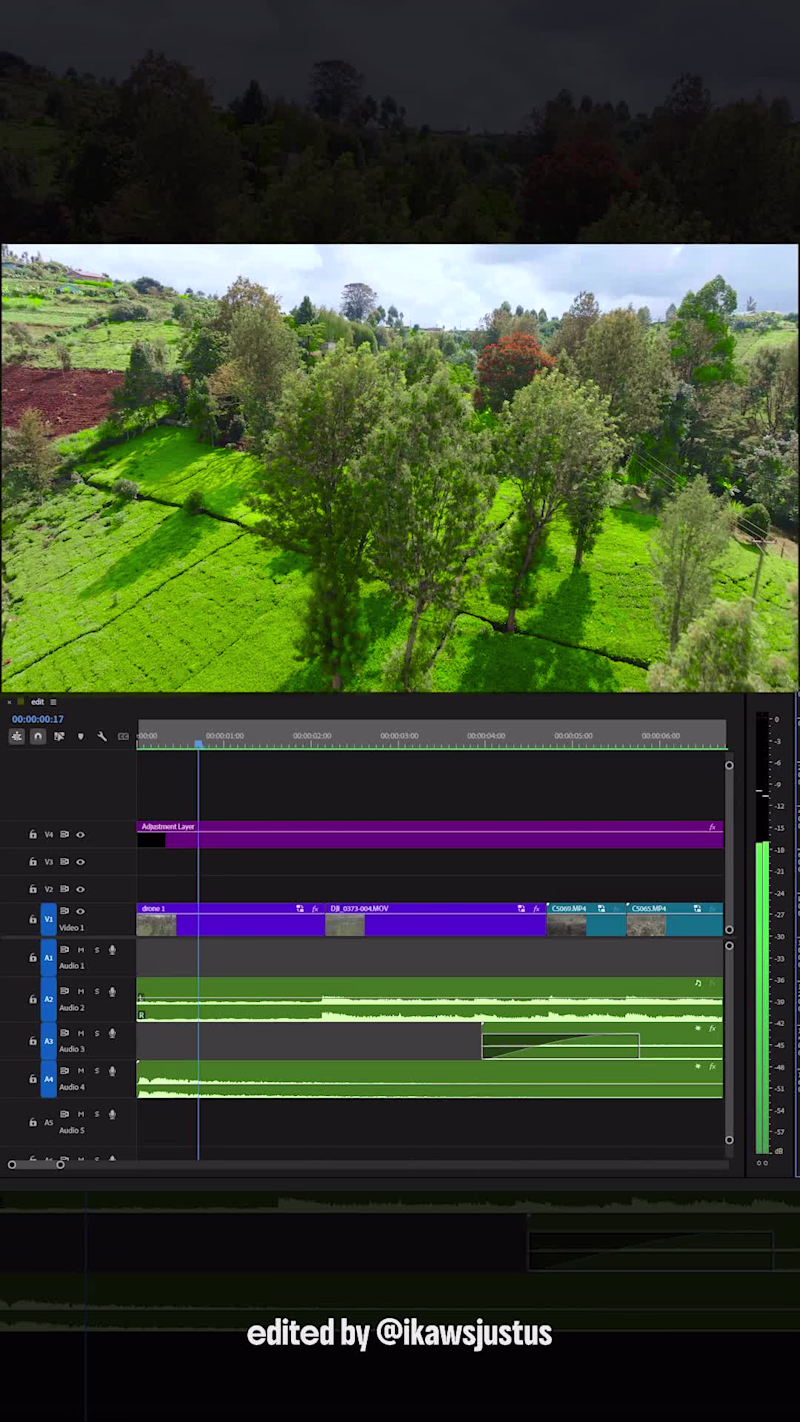Image resolution: width=800 pixels, height=1422 pixels.
Task: Enable voice-over record on Audio 4
Action: pos(112,1071)
